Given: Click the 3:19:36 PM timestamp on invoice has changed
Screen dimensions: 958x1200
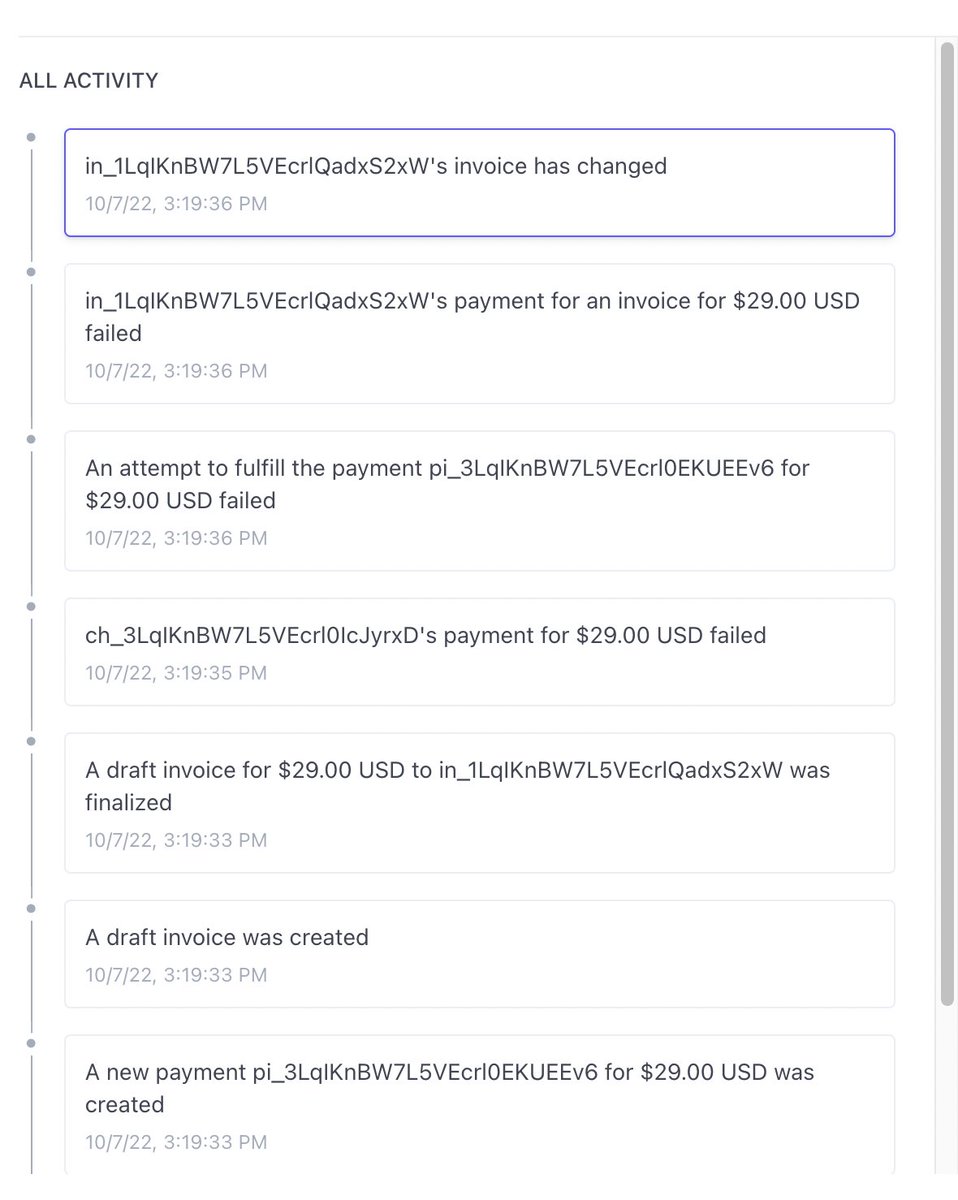Looking at the screenshot, I should pos(214,204).
